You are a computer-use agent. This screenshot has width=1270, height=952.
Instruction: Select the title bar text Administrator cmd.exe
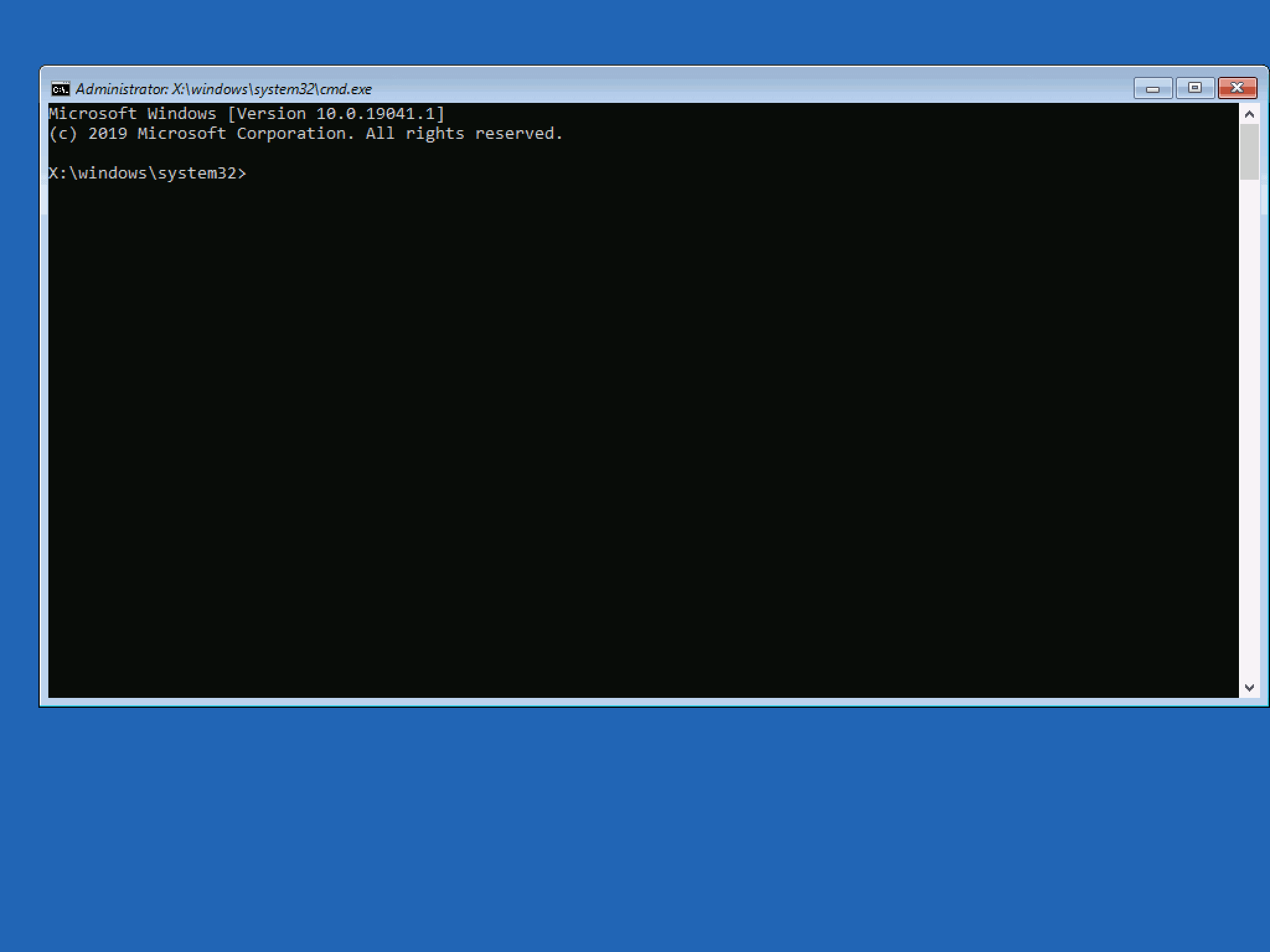pos(223,89)
